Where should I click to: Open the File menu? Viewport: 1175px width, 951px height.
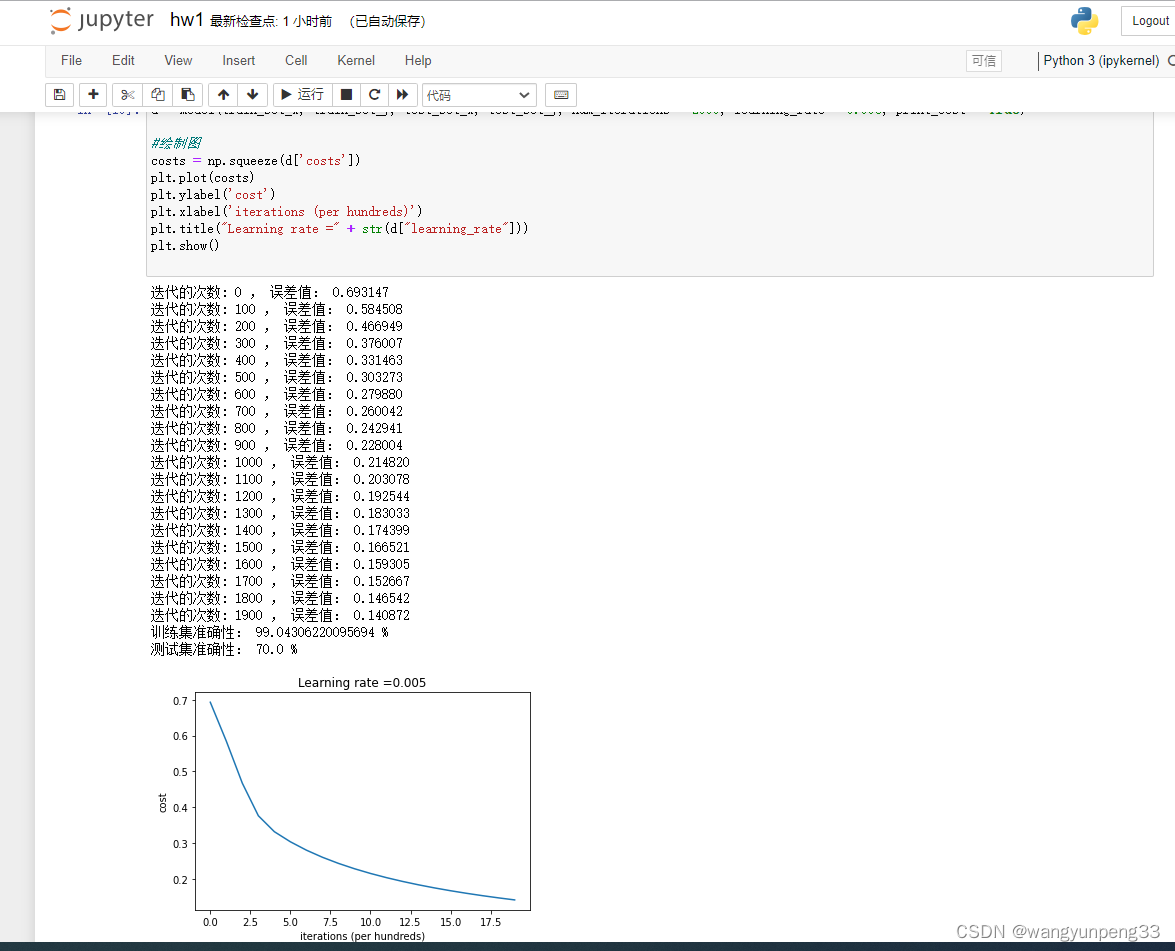click(x=71, y=61)
